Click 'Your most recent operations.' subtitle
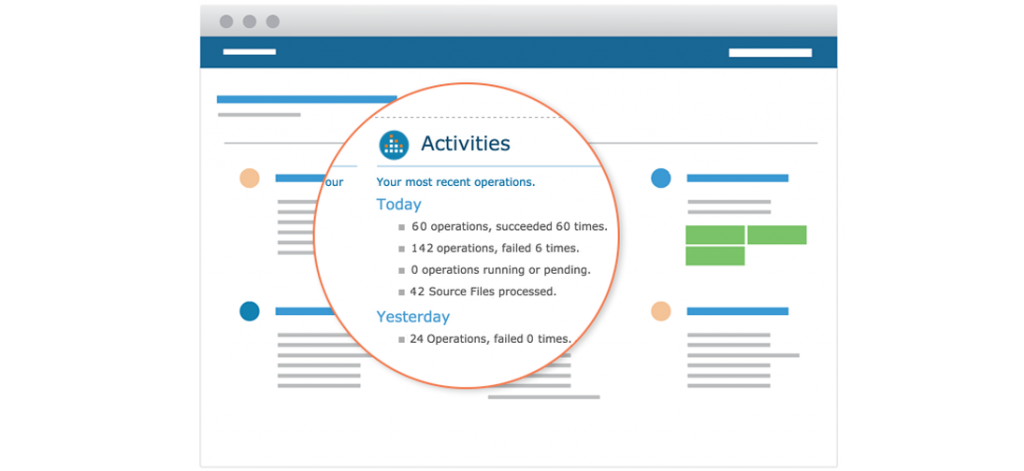Image resolution: width=1024 pixels, height=471 pixels. pos(455,182)
